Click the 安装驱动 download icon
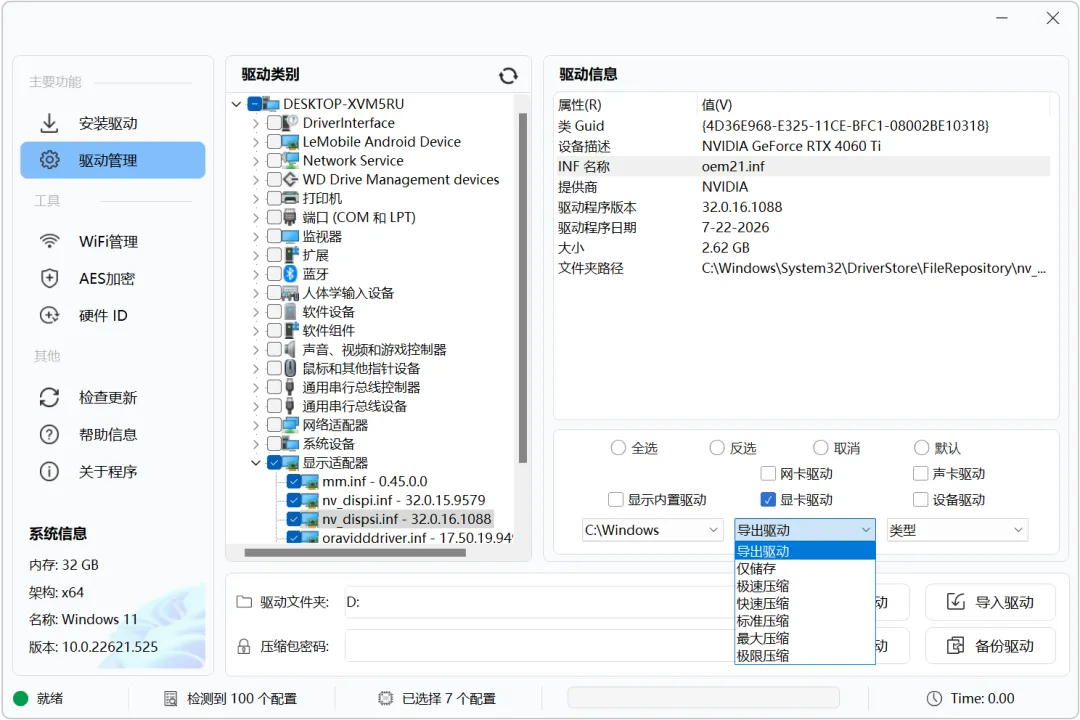Viewport: 1080px width, 720px height. (x=49, y=123)
